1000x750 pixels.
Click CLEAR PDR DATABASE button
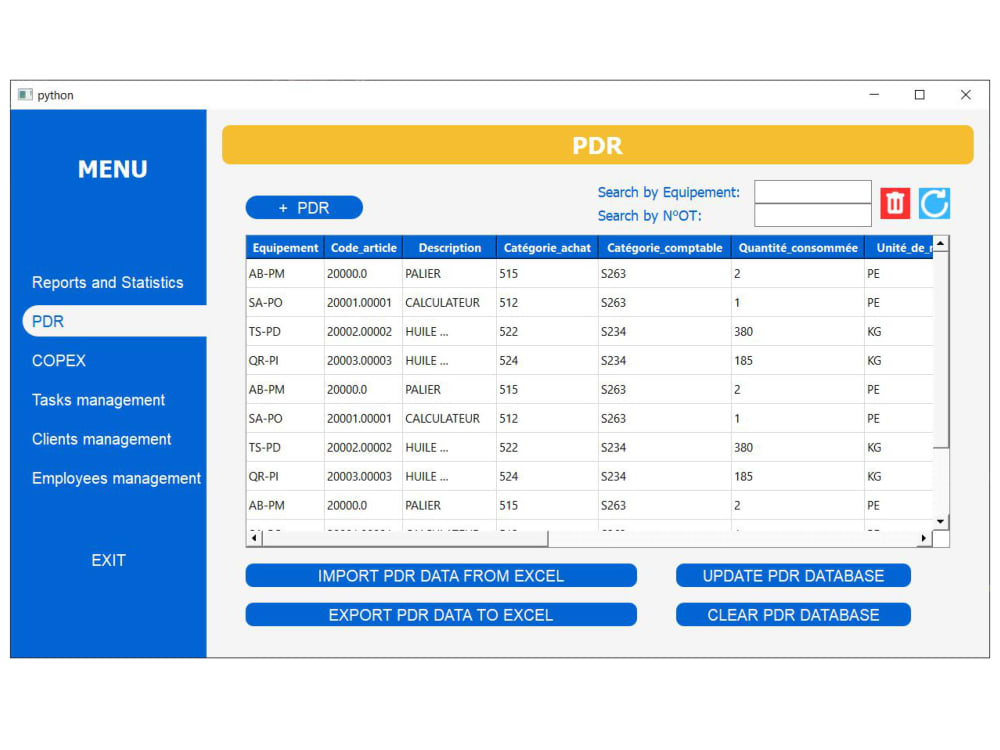[x=793, y=615]
